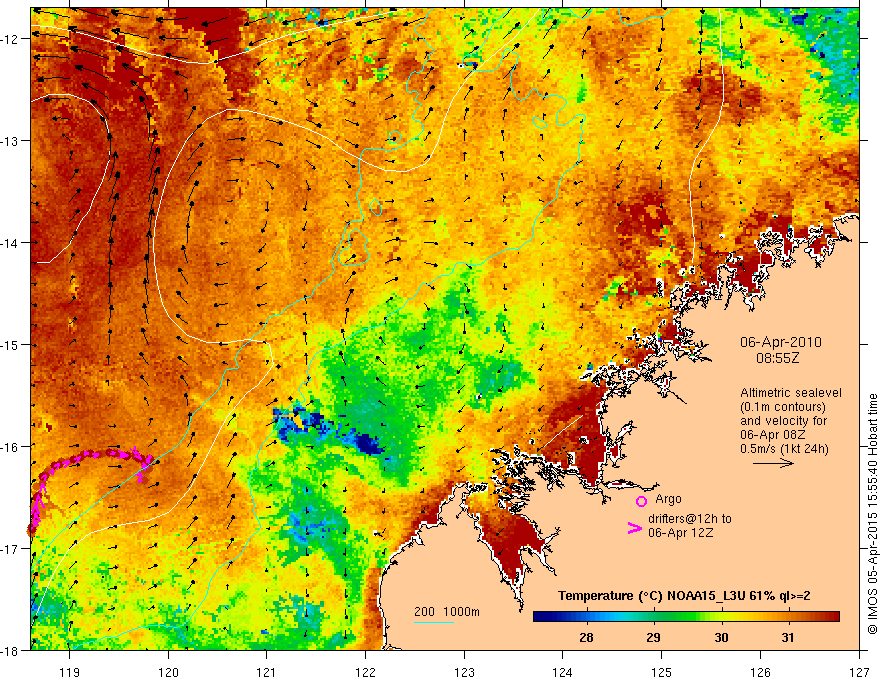This screenshot has height=680, width=880.
Task: Click the longitude axis label 124
Action: (x=563, y=672)
